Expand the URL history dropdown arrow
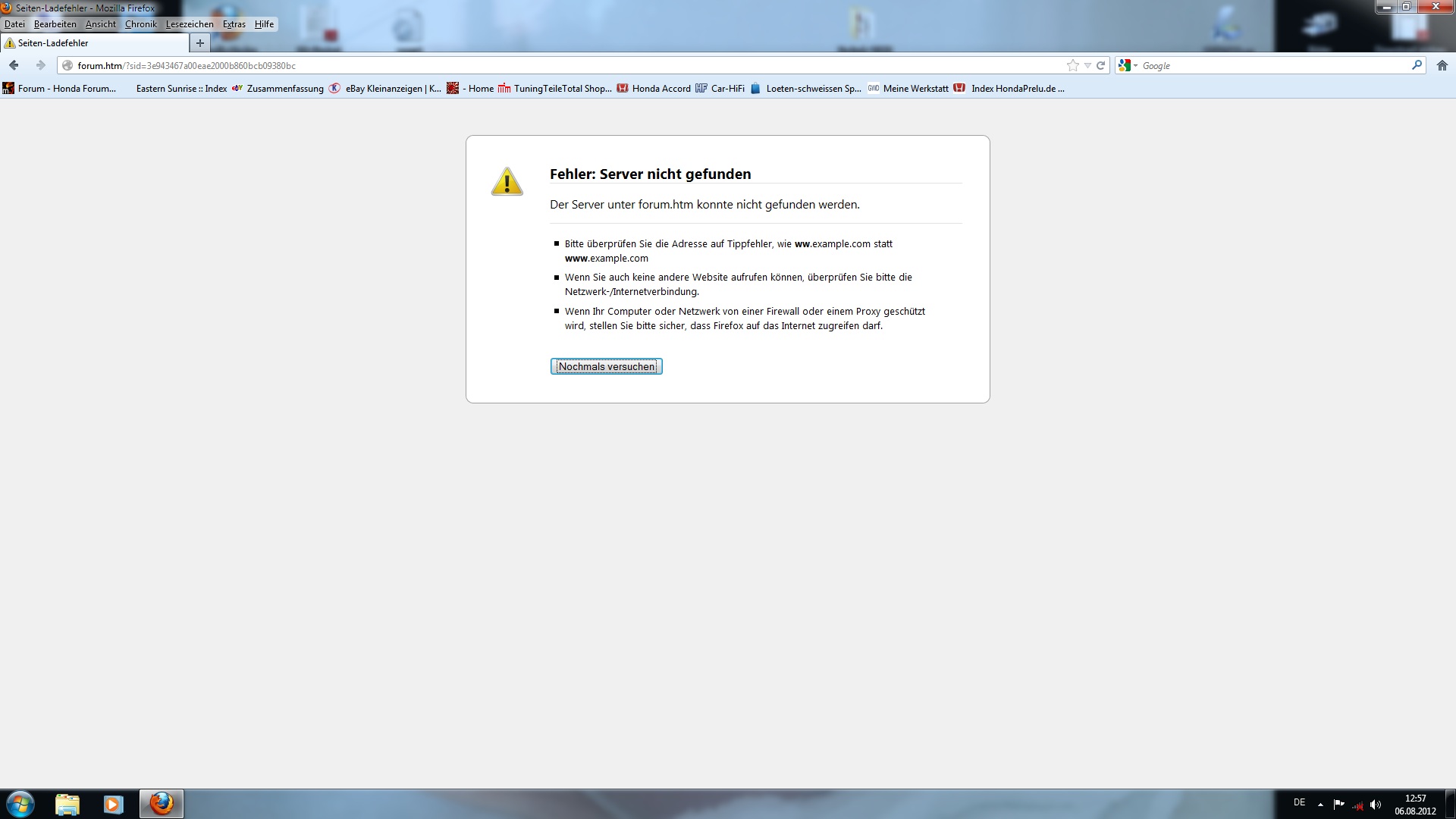Viewport: 1456px width, 819px height. click(x=1087, y=65)
